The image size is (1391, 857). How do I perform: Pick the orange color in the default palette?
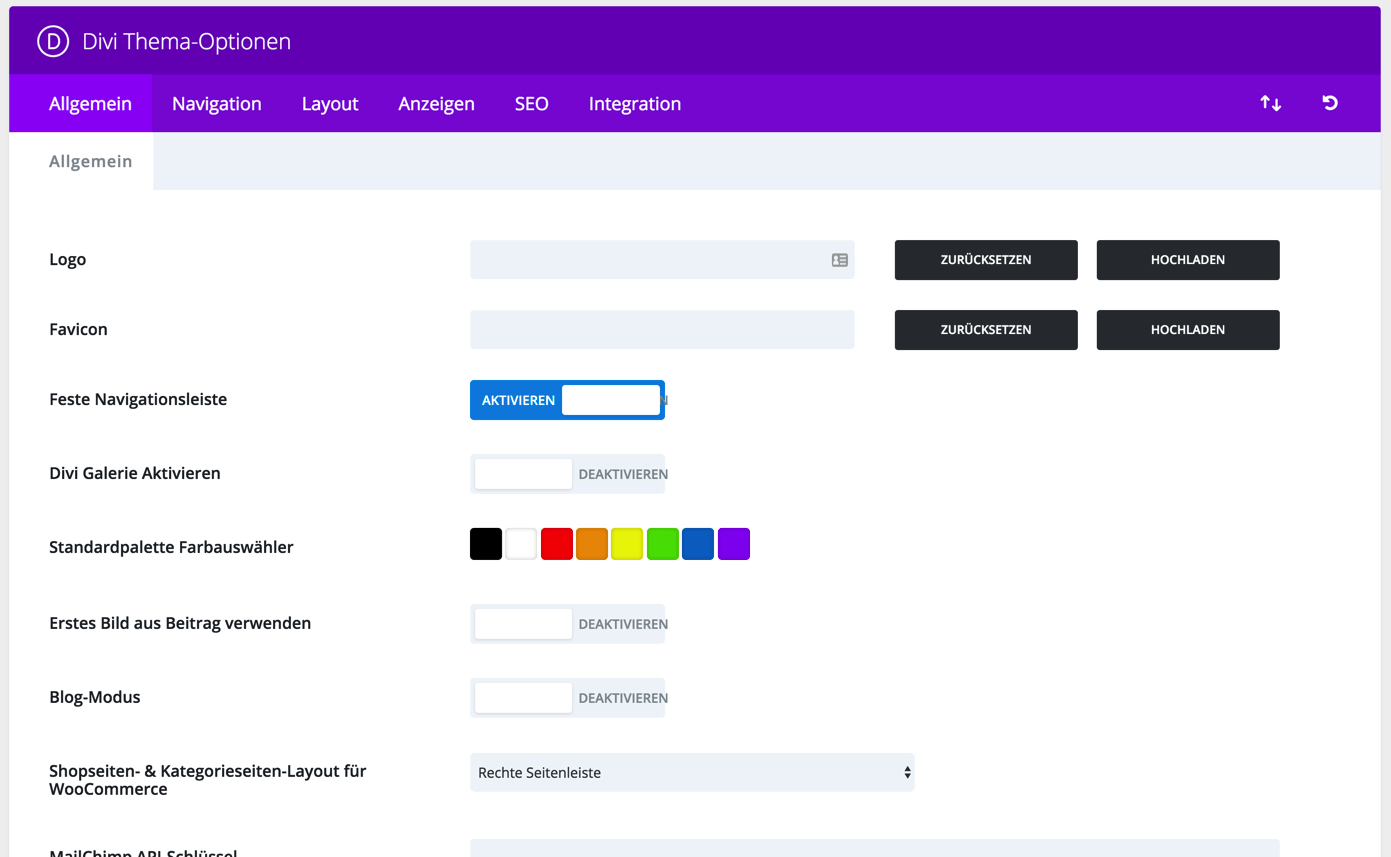(591, 543)
